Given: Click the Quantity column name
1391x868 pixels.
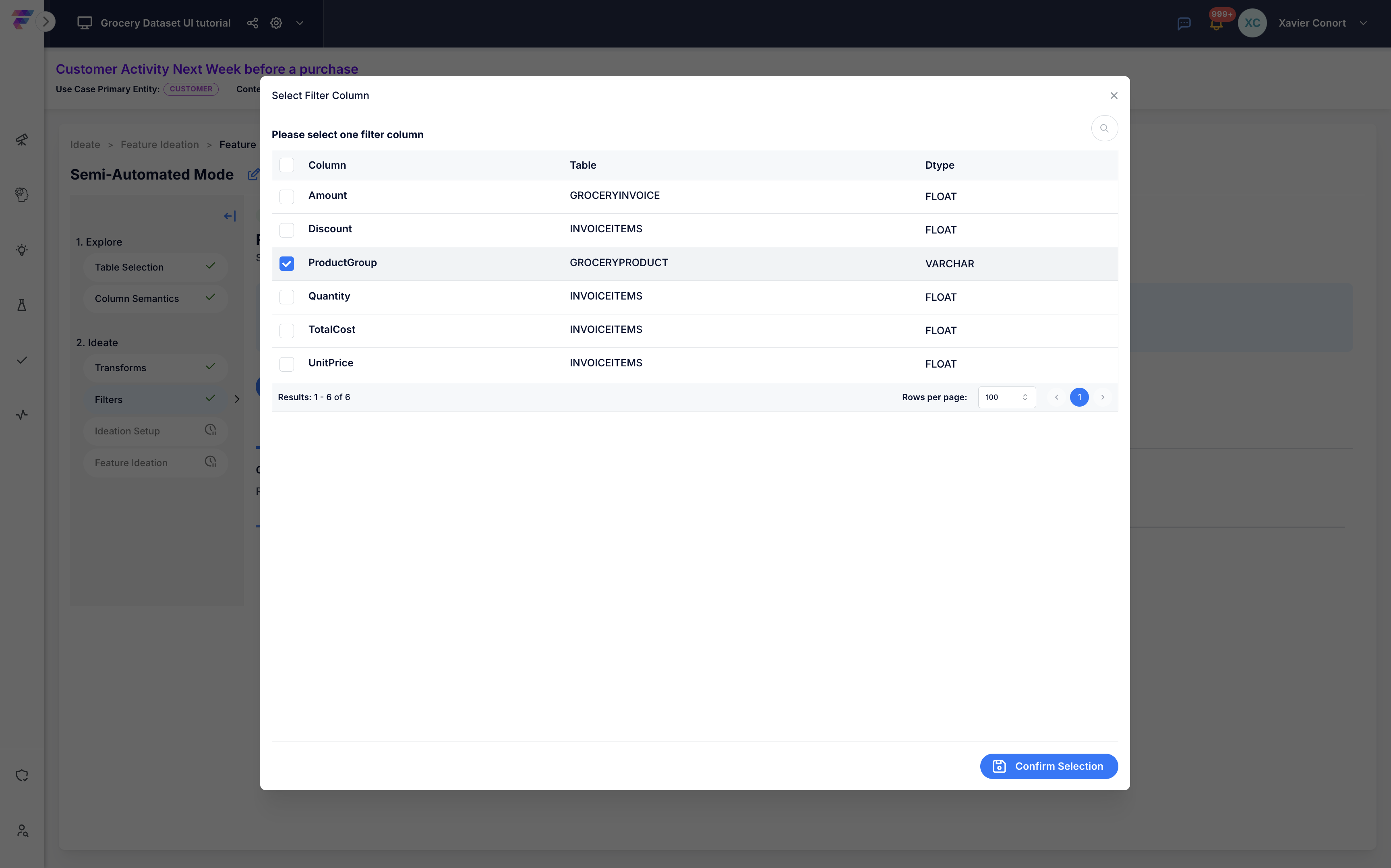Looking at the screenshot, I should (329, 296).
